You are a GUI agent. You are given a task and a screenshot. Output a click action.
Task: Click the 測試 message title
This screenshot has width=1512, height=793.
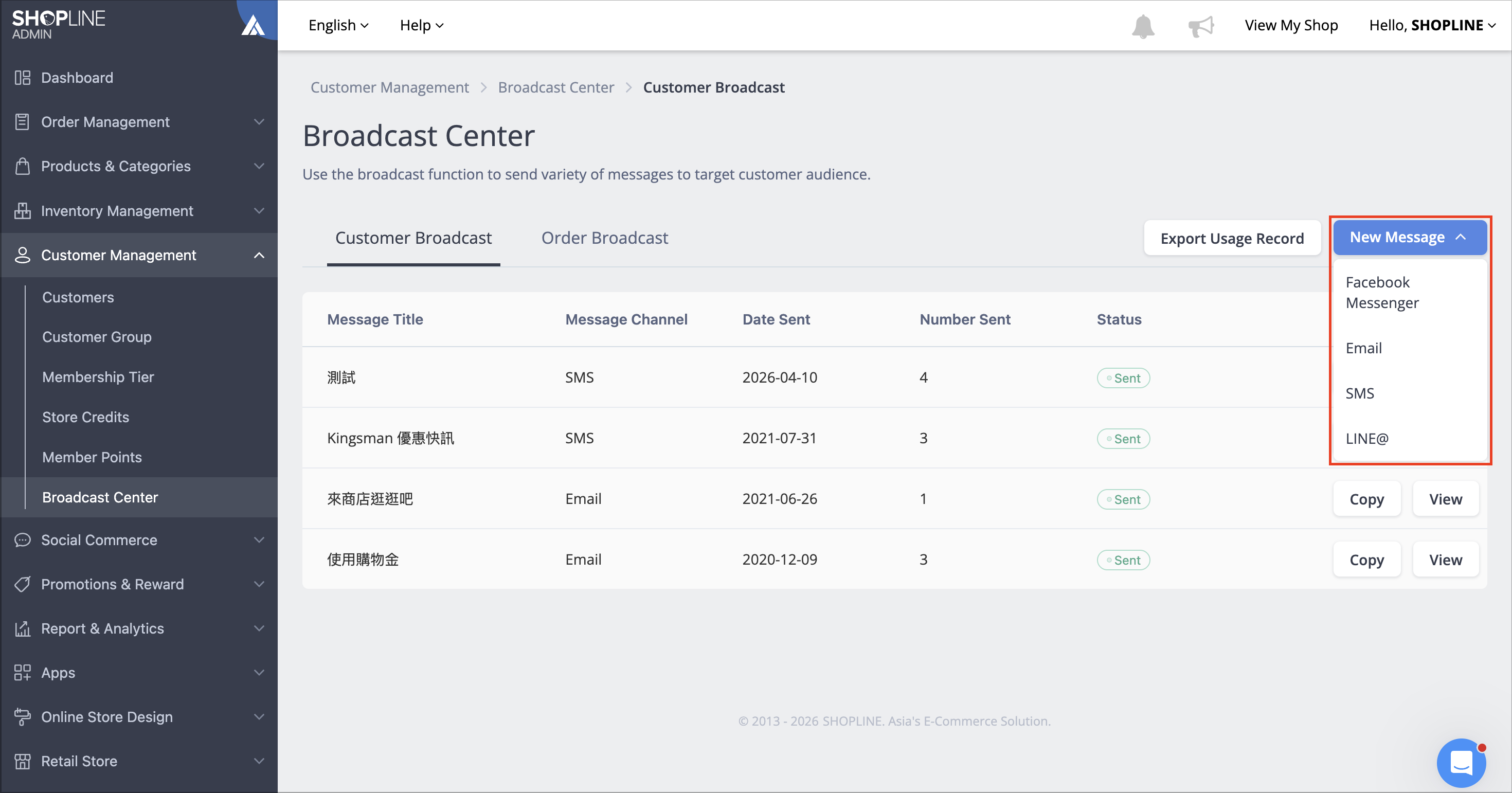coord(341,377)
